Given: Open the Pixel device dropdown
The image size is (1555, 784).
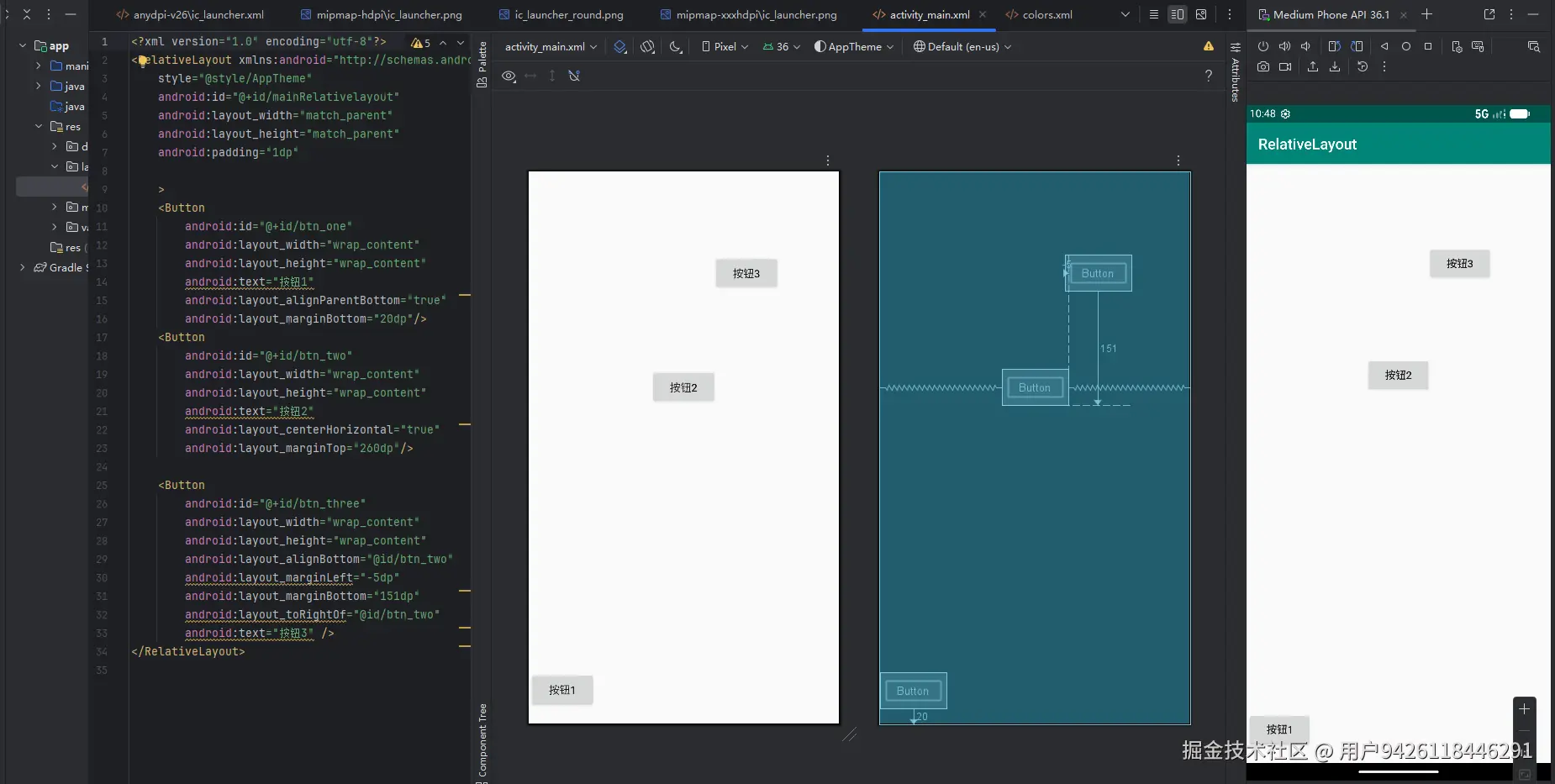Looking at the screenshot, I should 725,47.
